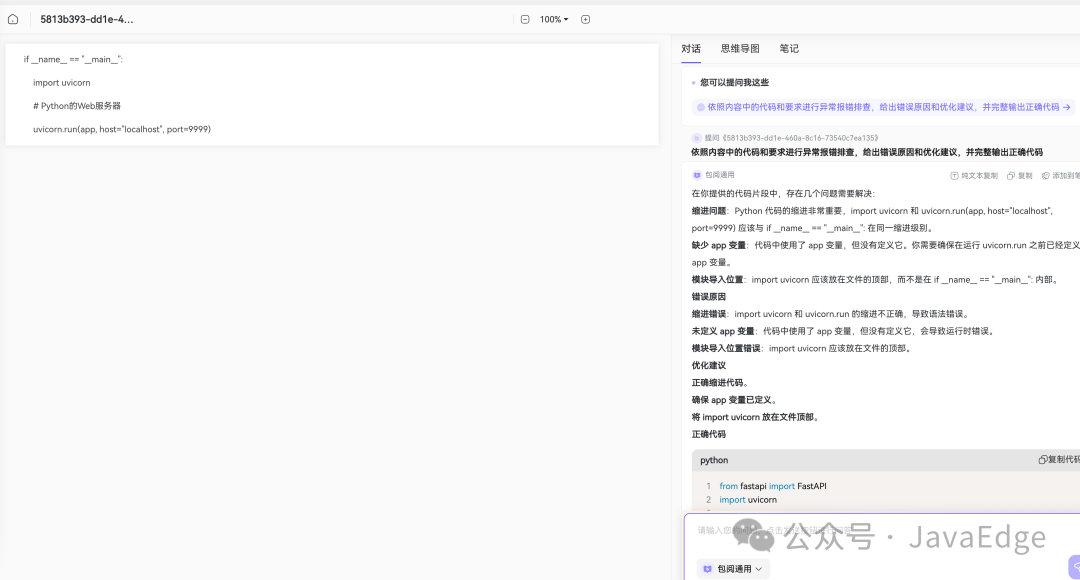The width and height of the screenshot is (1080, 580).
Task: Switch to the 笔记 tab
Action: coord(788,48)
